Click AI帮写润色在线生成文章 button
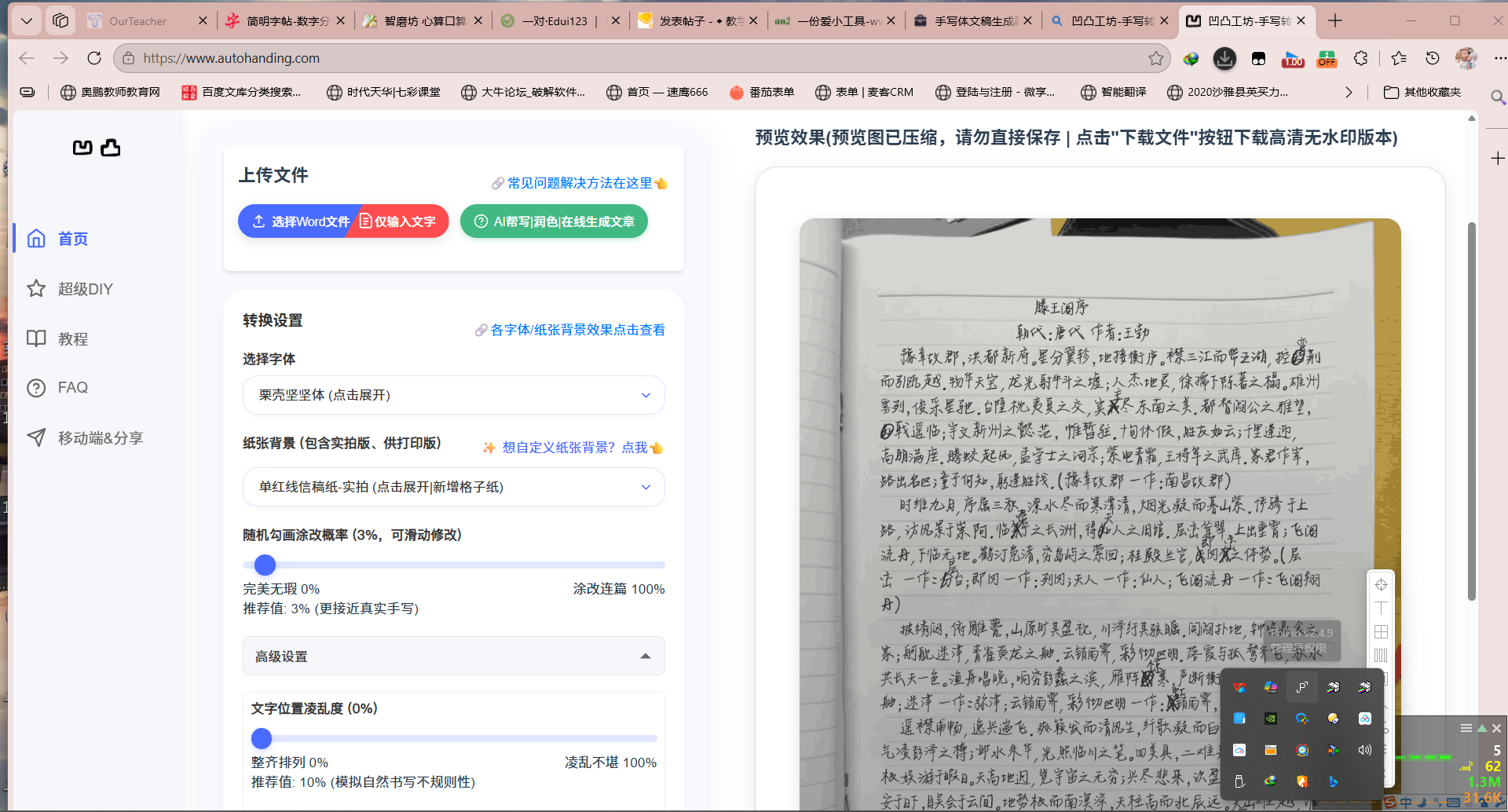1508x812 pixels. pyautogui.click(x=554, y=221)
